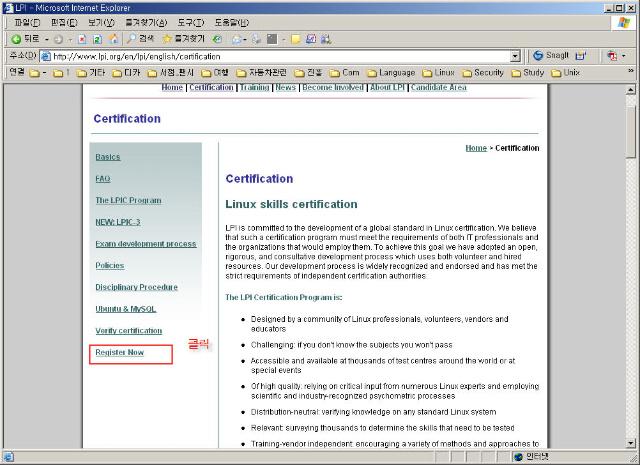This screenshot has width=640, height=465.
Task: Click the yellow note toolbar icon
Action: tap(296, 39)
